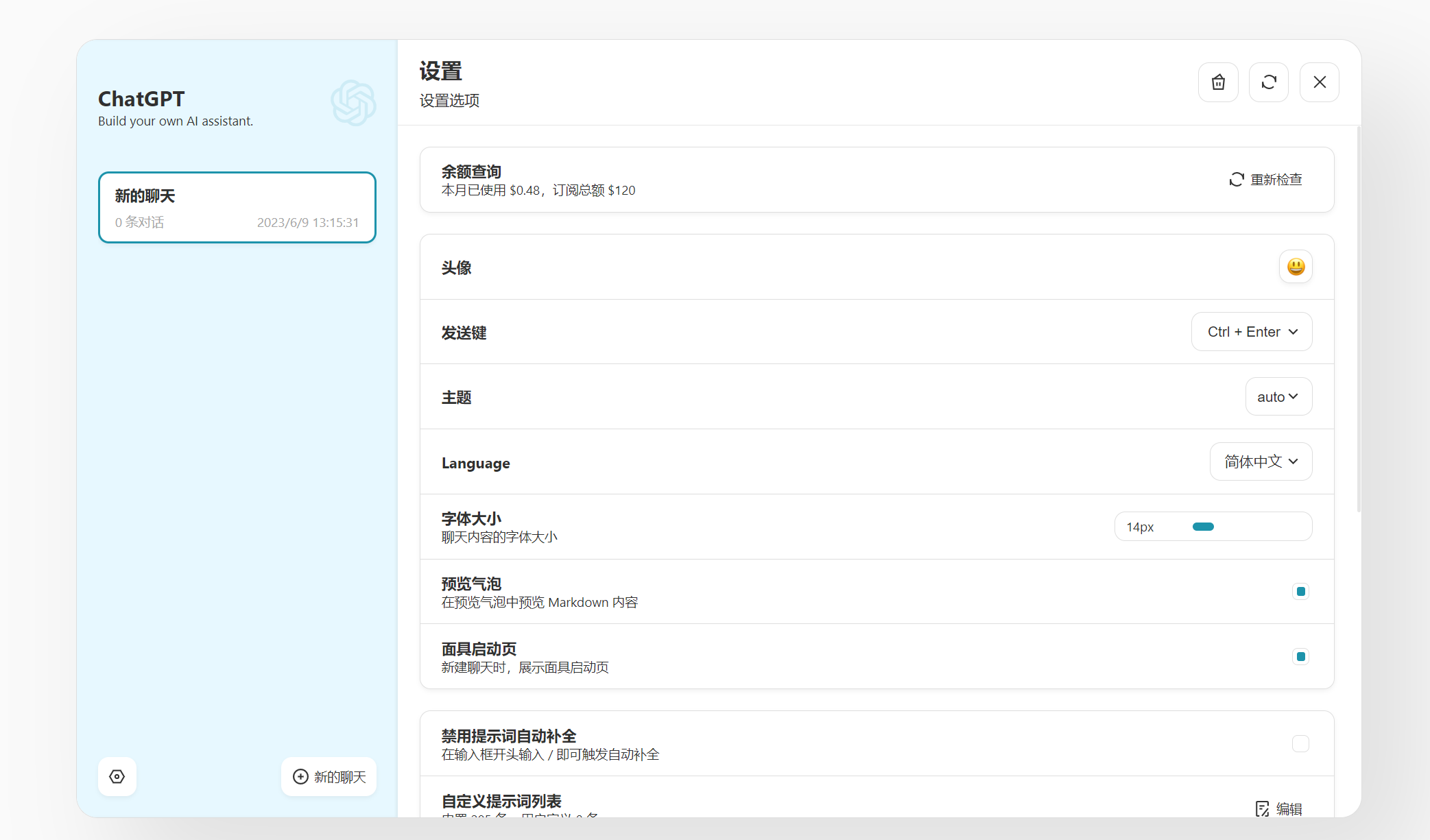Click the 设置选项 subtitle
Image resolution: width=1430 pixels, height=840 pixels.
[x=450, y=101]
